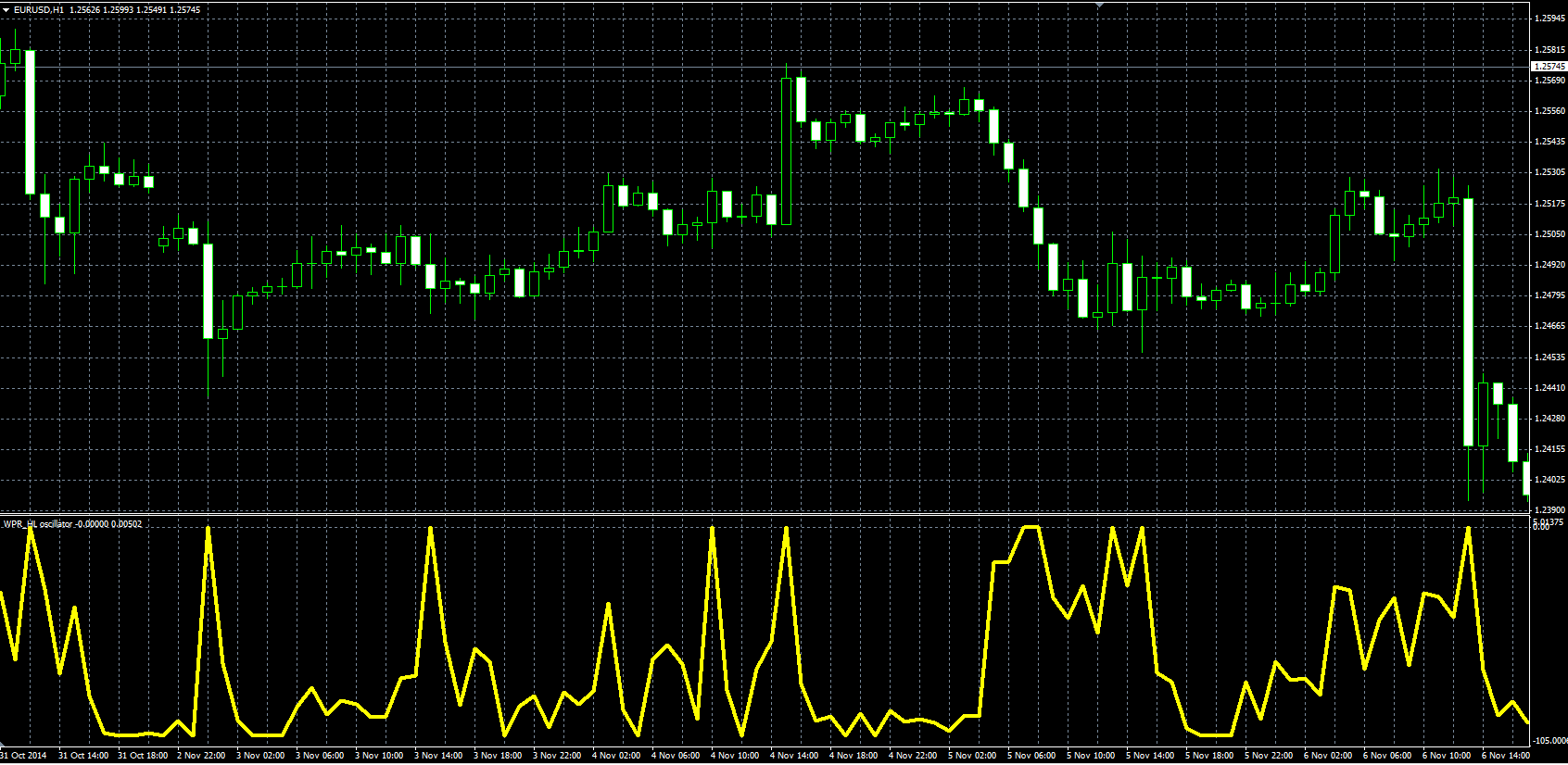The image size is (1568, 765).
Task: Click the 3 Nov 10:00 time label
Action: tap(379, 756)
